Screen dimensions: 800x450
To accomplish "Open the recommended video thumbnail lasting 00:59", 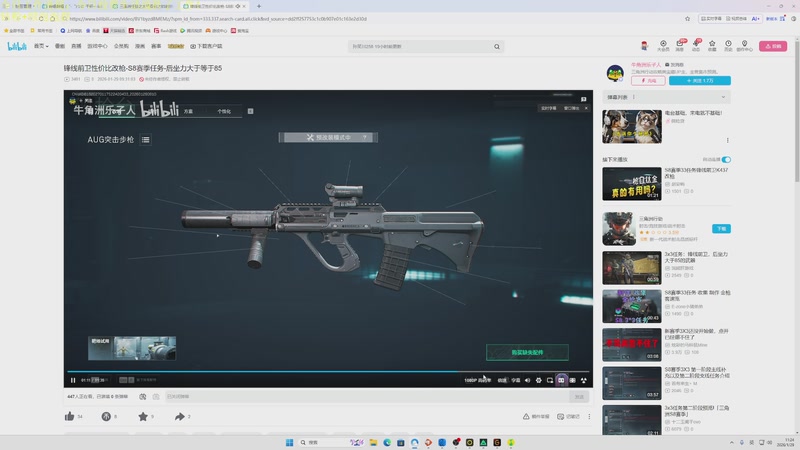I will point(632,267).
